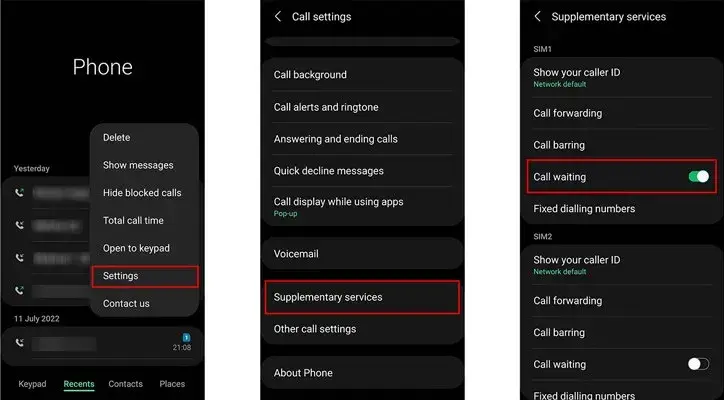Tap the SIM 1 badge above 21:08
The image size is (724, 400).
pos(186,338)
